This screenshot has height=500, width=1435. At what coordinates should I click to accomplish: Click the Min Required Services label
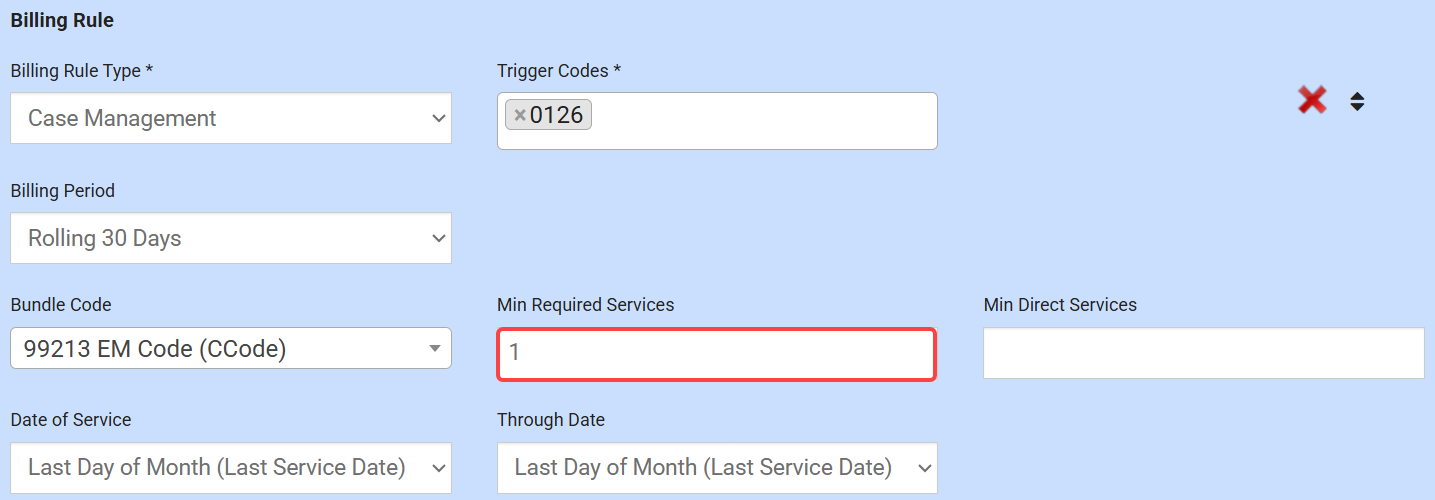tap(585, 305)
